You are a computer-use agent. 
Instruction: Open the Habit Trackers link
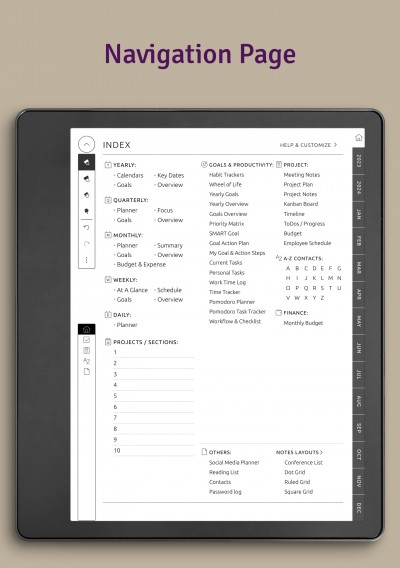point(226,175)
